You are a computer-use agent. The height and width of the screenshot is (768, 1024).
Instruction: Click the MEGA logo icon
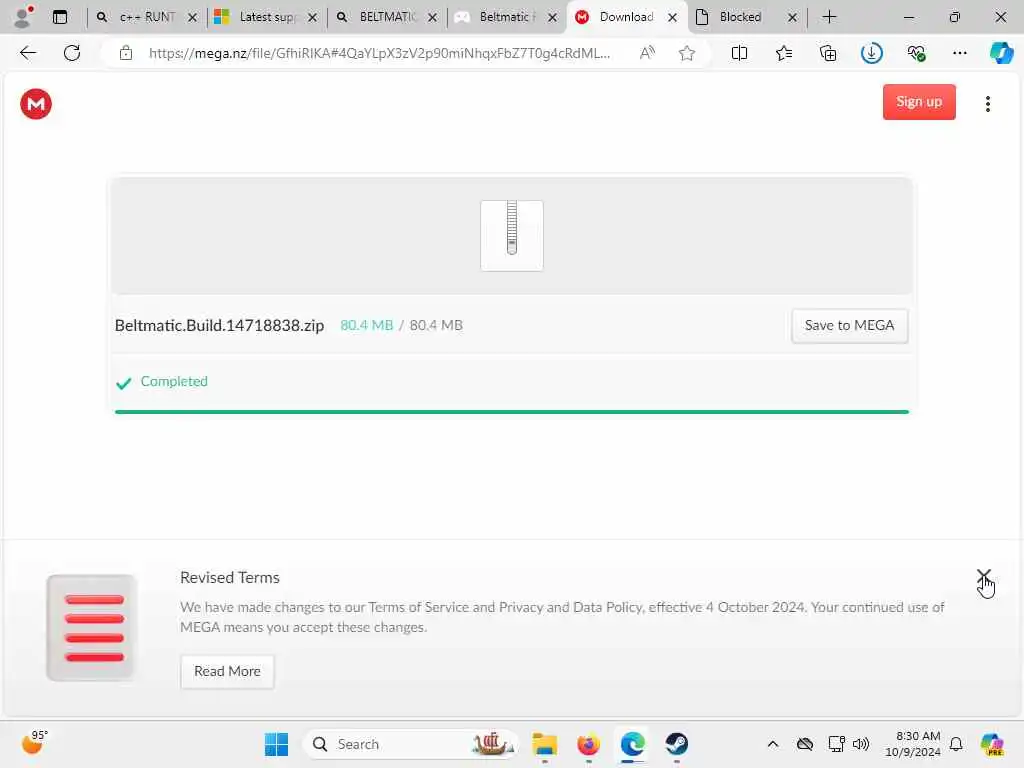coord(36,104)
